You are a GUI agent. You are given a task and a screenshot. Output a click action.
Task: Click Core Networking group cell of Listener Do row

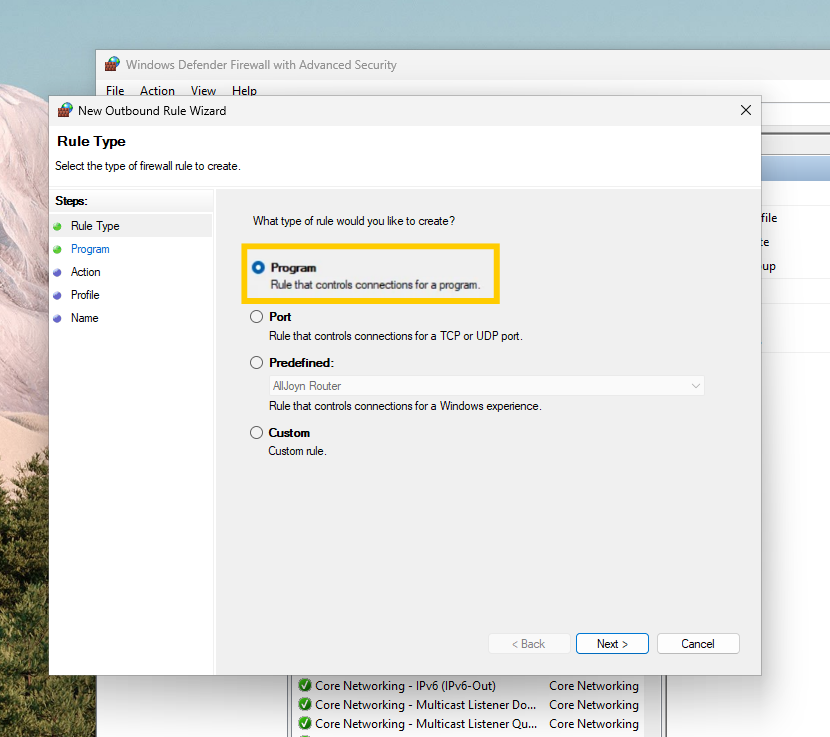pyautogui.click(x=593, y=705)
